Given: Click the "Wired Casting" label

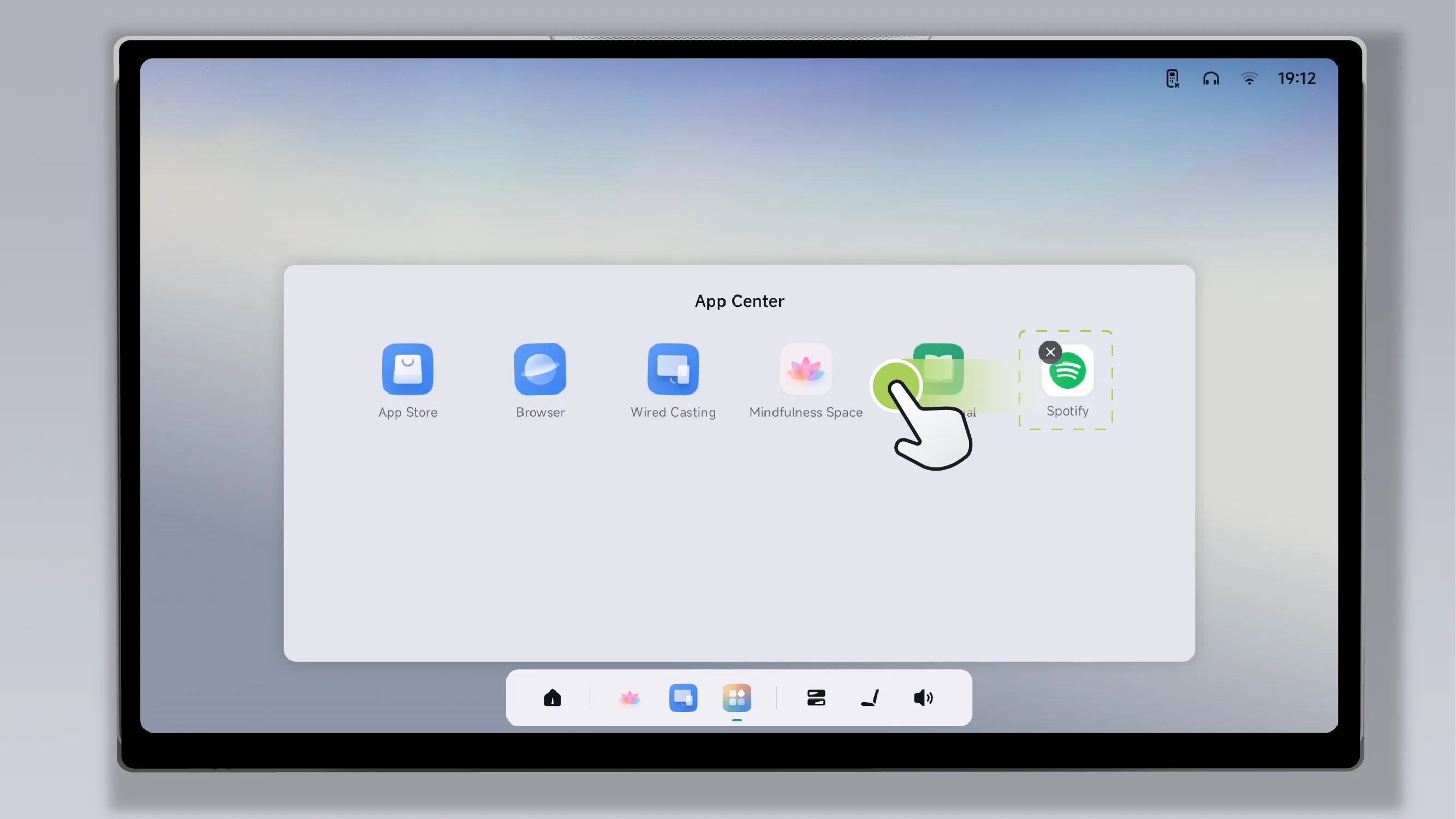Looking at the screenshot, I should [673, 413].
